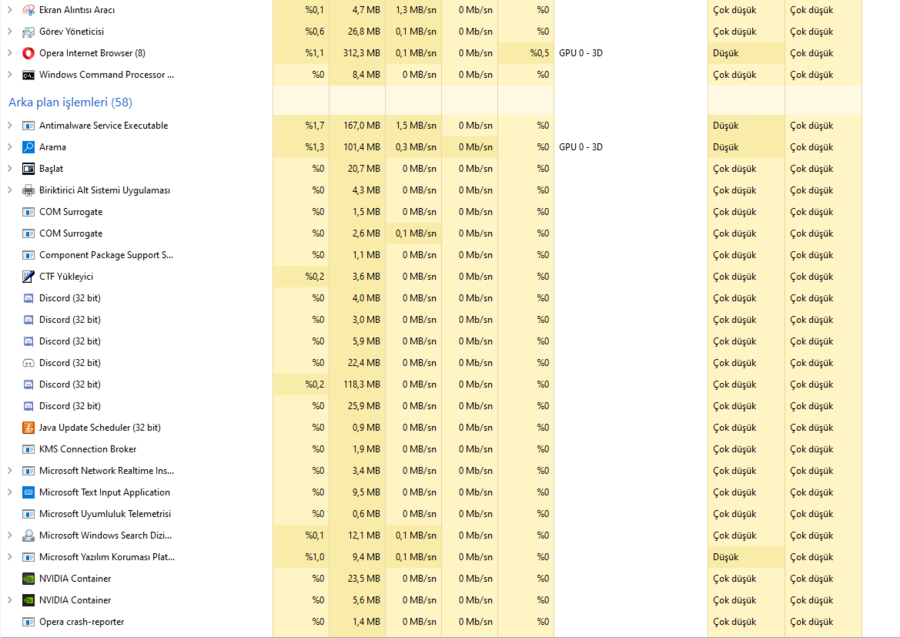Click the Discord icon in 118,3 MB row
The width and height of the screenshot is (900, 638).
(28, 384)
